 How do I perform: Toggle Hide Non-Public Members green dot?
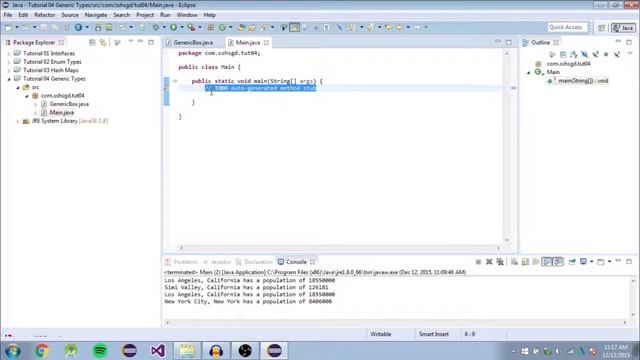pyautogui.click(x=606, y=54)
